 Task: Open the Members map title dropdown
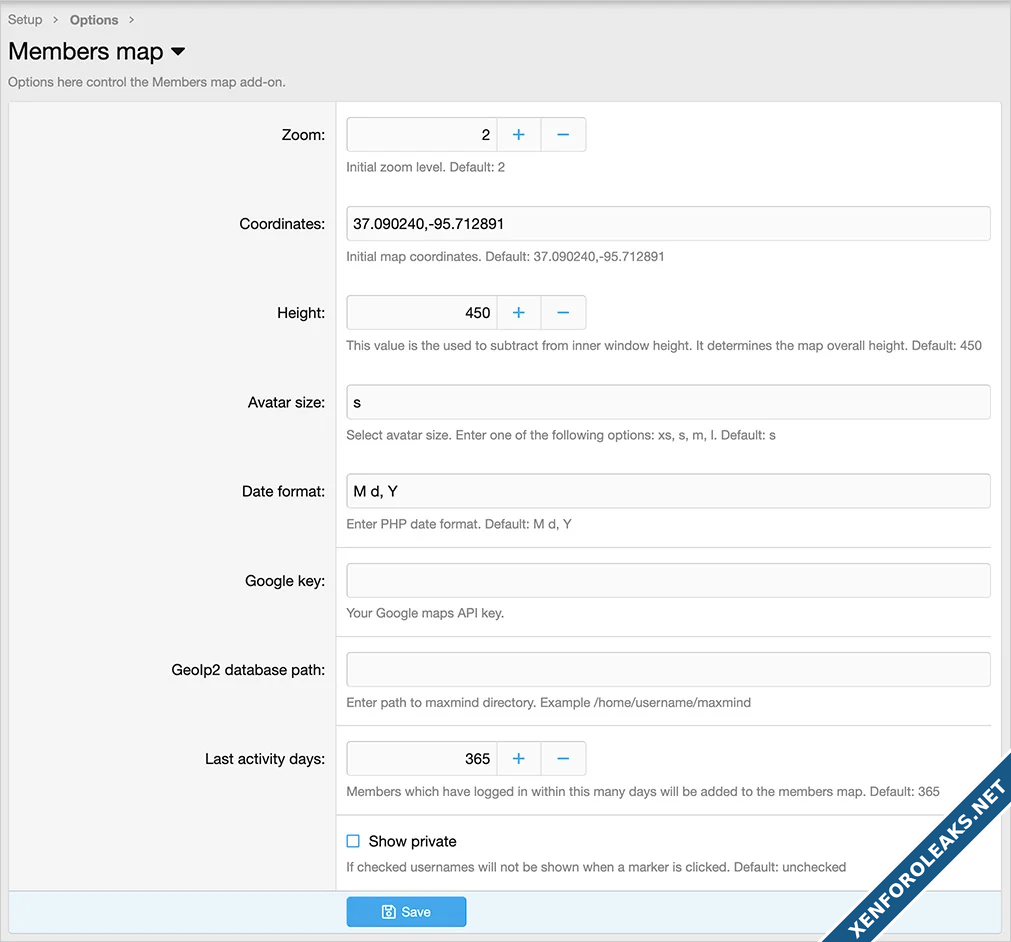178,52
